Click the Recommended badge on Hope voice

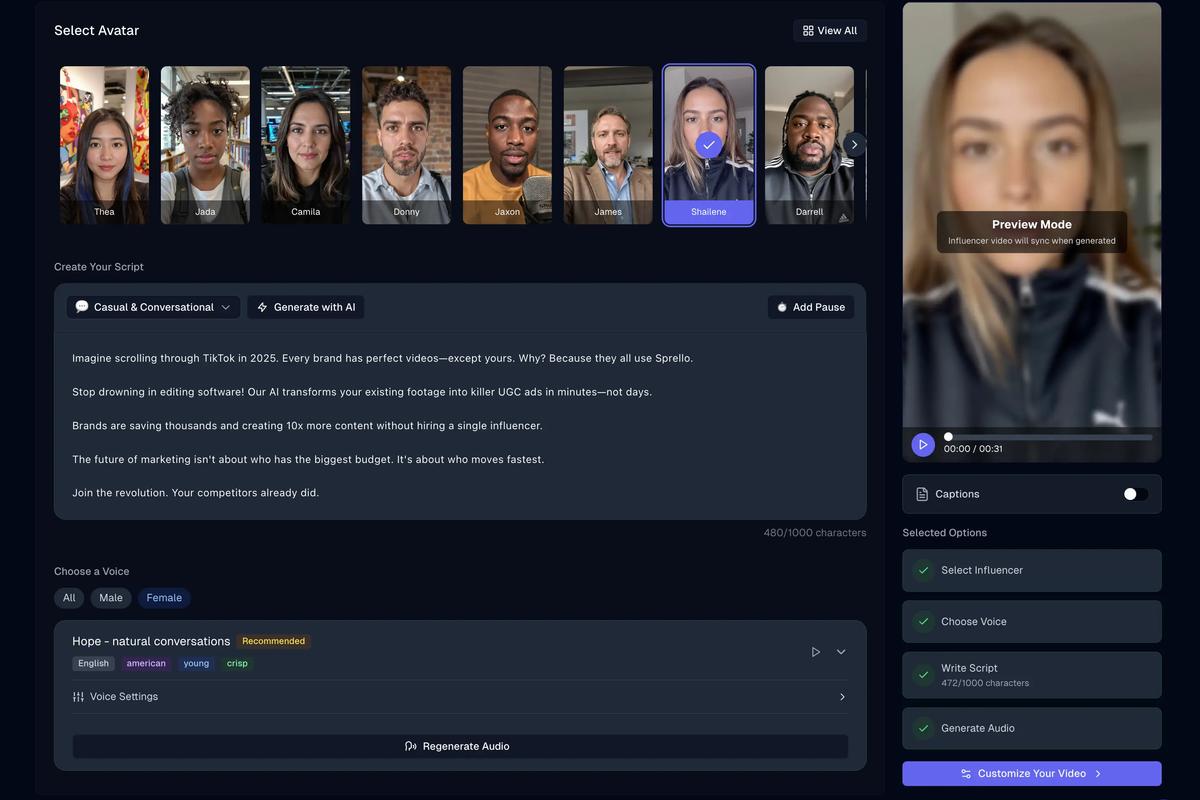pos(273,641)
